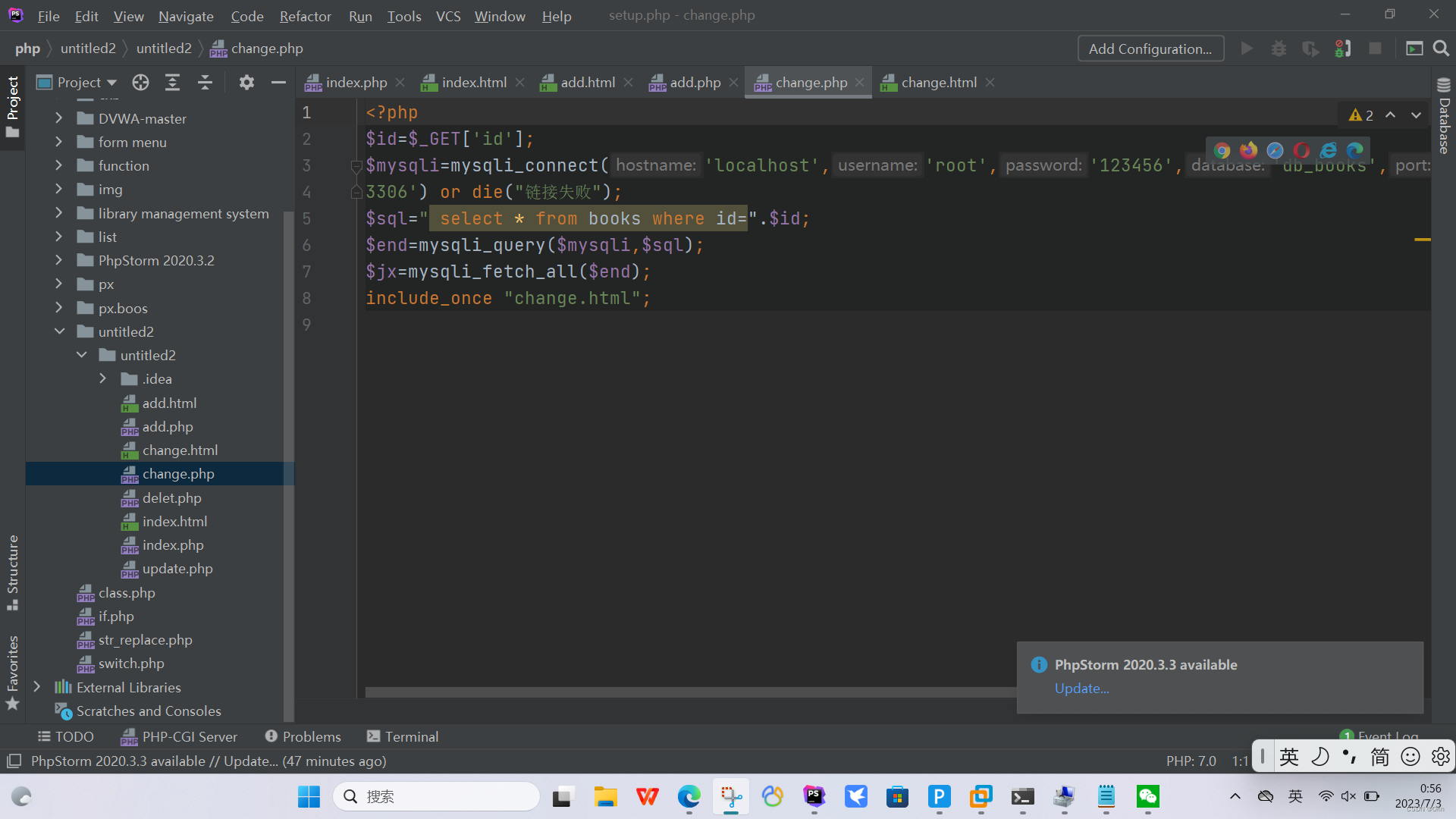The width and height of the screenshot is (1456, 819).
Task: Open the Refactor menu
Action: tap(305, 16)
